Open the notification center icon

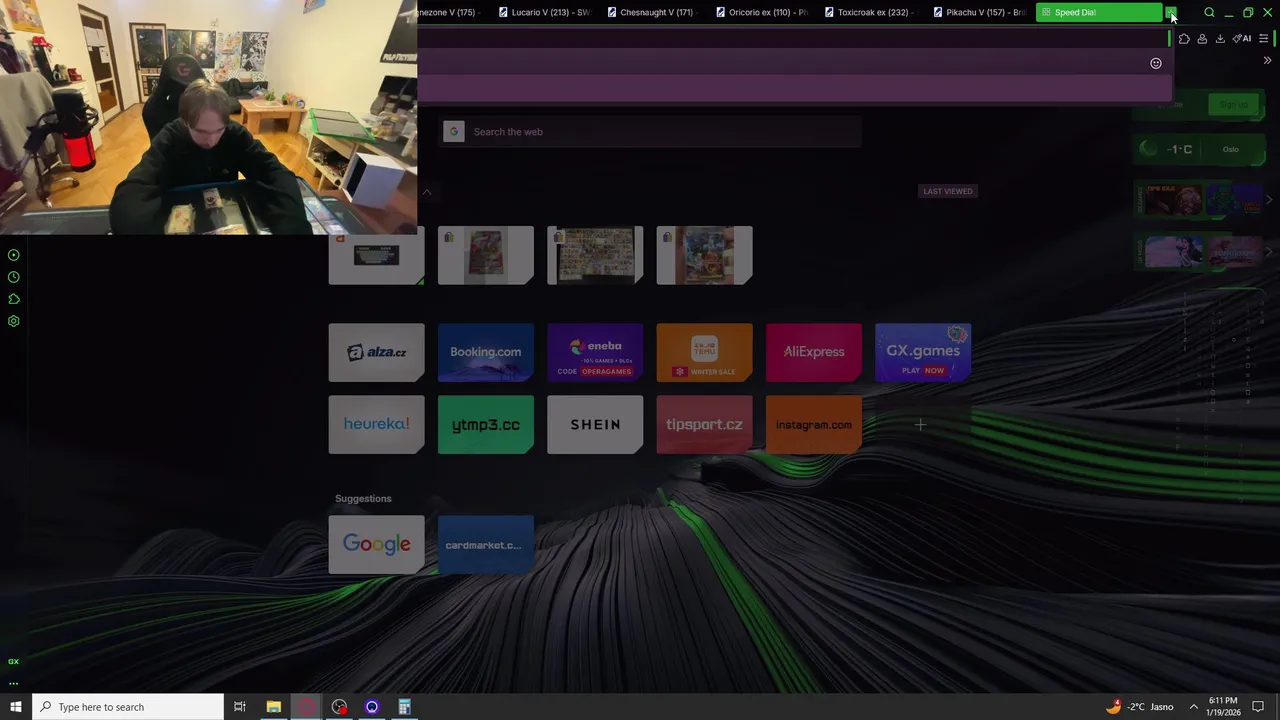point(1258,707)
